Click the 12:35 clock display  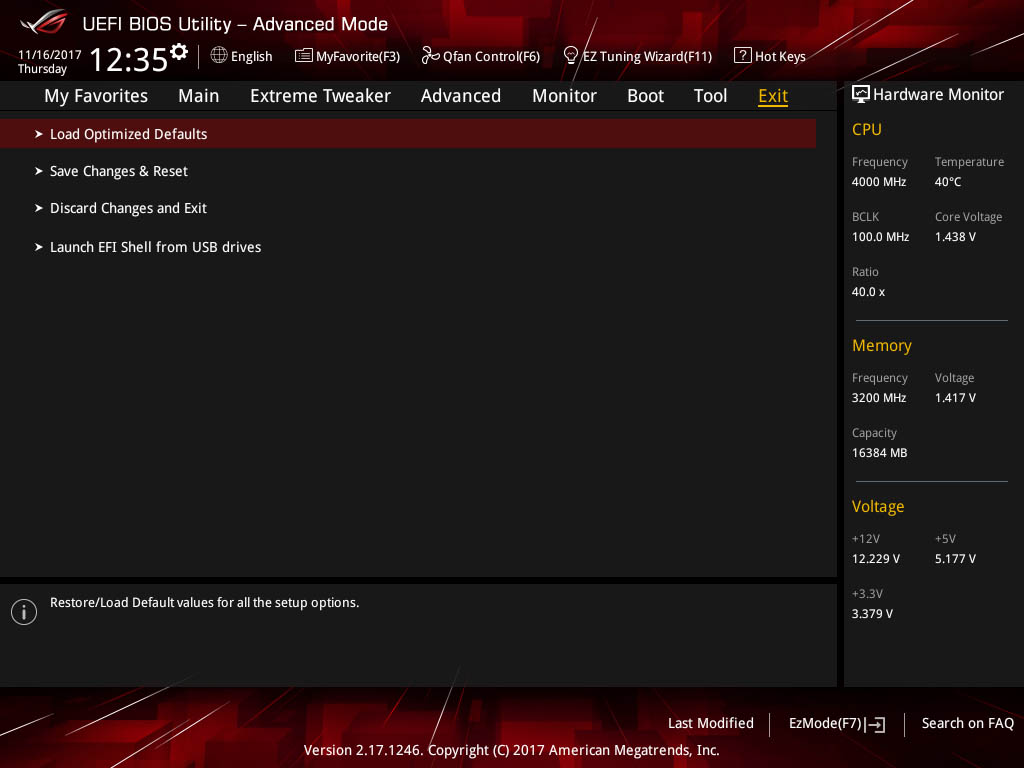tap(129, 60)
